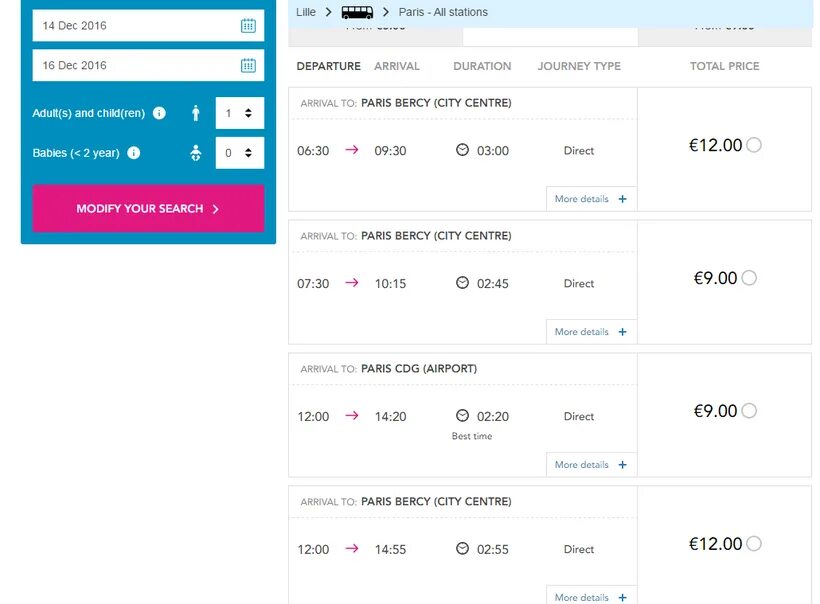The image size is (820, 604).
Task: Open babies count dropdown
Action: (x=240, y=154)
